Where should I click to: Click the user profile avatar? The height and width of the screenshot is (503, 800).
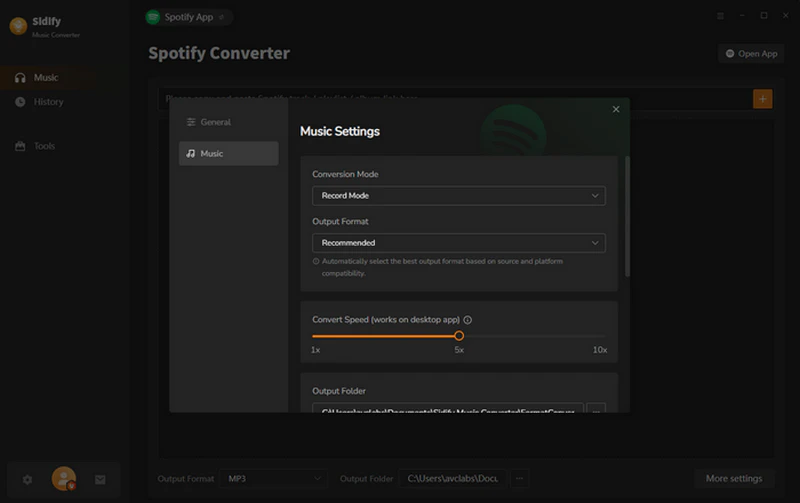point(64,479)
